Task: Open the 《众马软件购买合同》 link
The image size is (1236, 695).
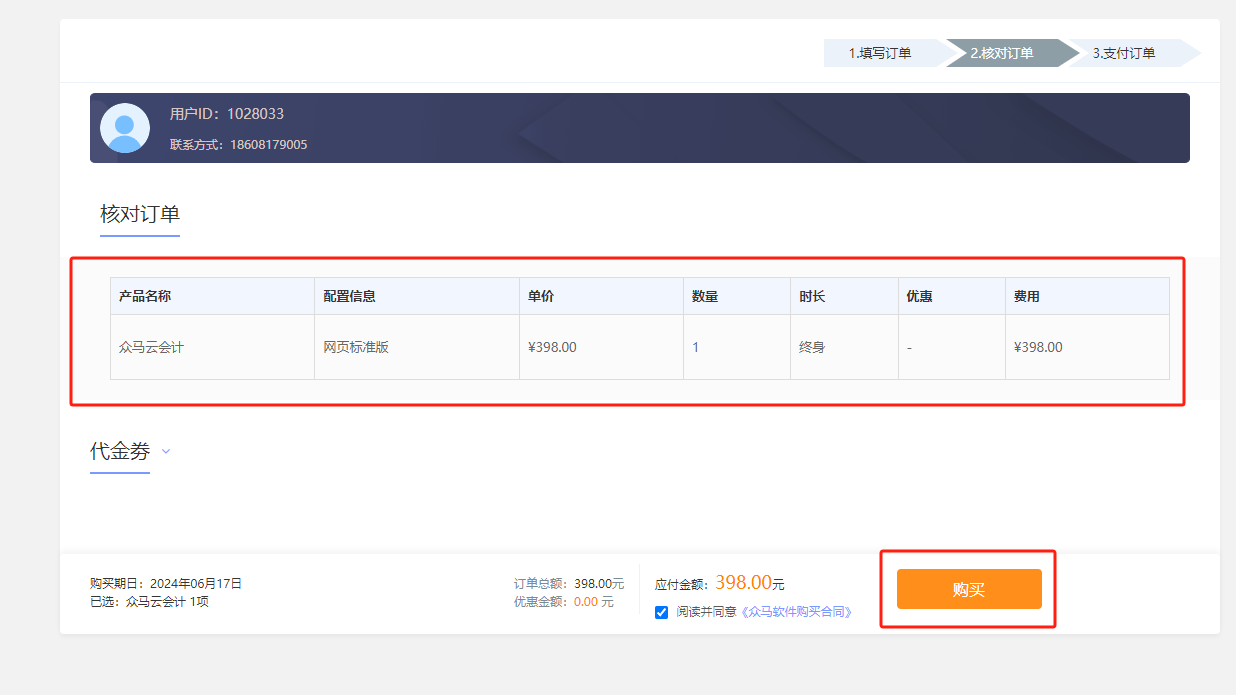Action: click(796, 612)
